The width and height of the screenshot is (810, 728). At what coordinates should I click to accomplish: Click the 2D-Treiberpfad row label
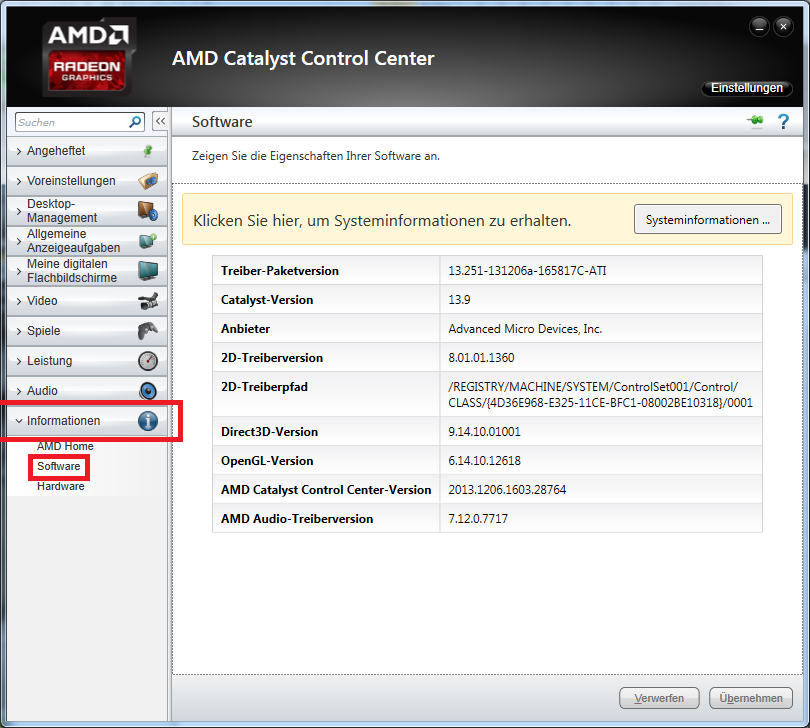tap(264, 386)
